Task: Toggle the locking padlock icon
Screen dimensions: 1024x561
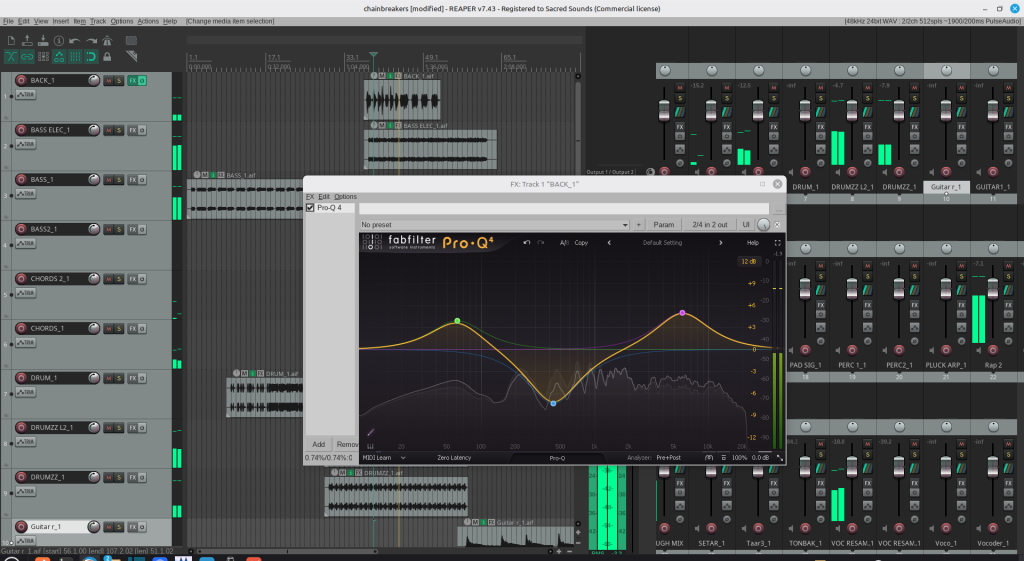Action: pos(107,57)
